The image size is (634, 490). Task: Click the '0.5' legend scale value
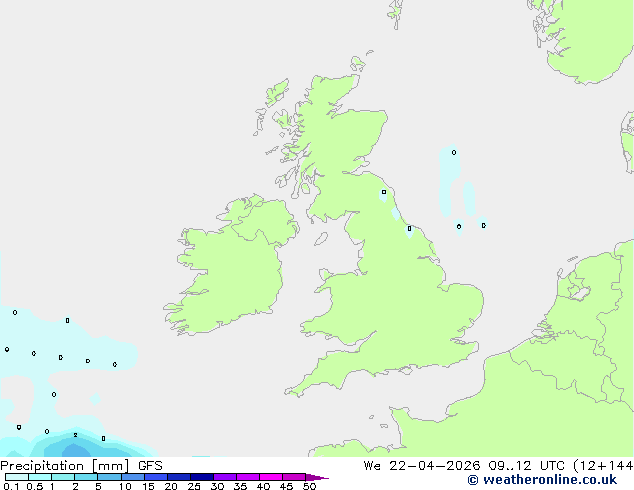[35, 486]
